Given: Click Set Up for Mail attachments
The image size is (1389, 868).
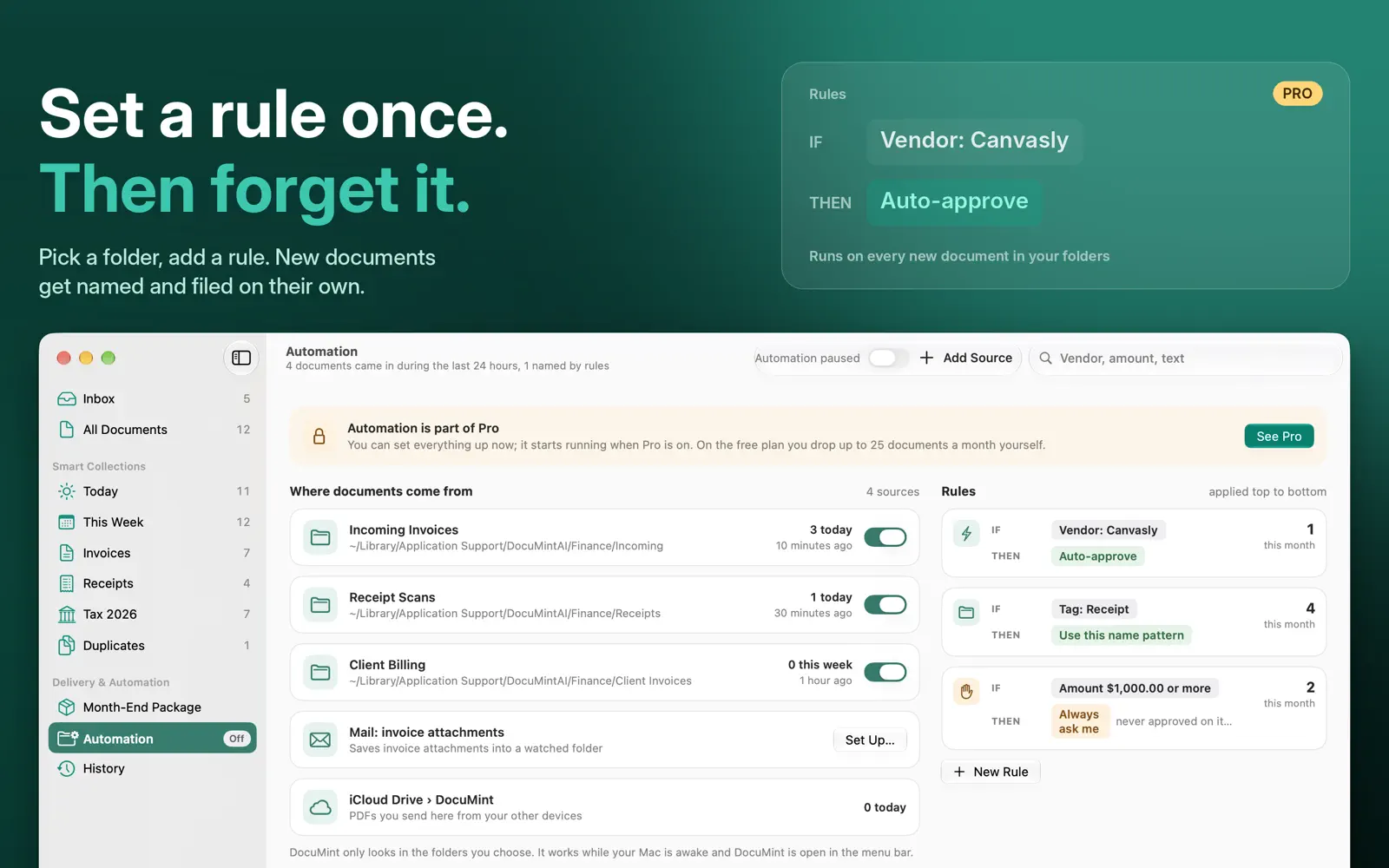Looking at the screenshot, I should click(x=870, y=740).
